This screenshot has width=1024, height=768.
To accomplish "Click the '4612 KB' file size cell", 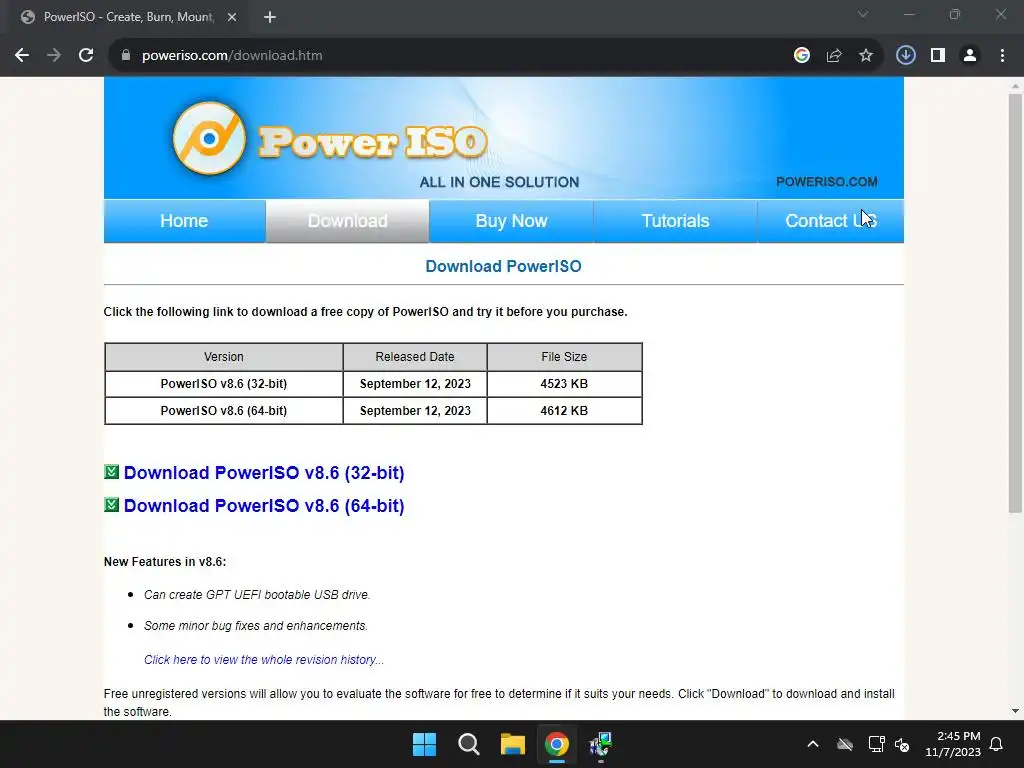I will tap(564, 411).
